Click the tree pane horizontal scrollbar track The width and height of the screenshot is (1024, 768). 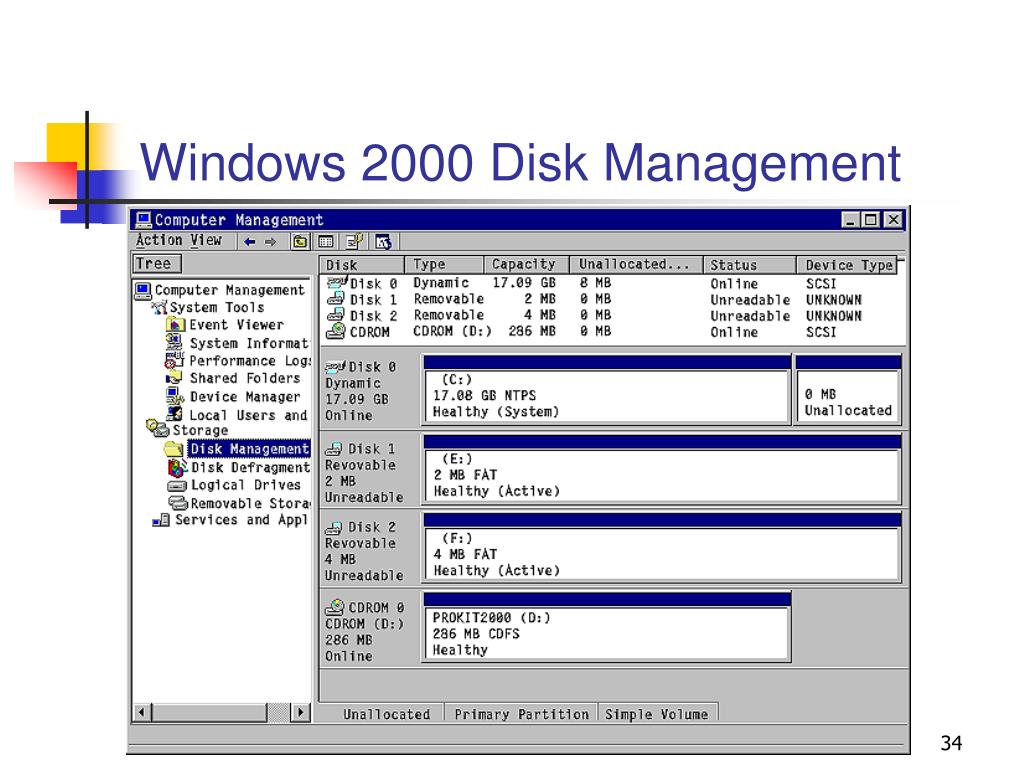(x=278, y=712)
